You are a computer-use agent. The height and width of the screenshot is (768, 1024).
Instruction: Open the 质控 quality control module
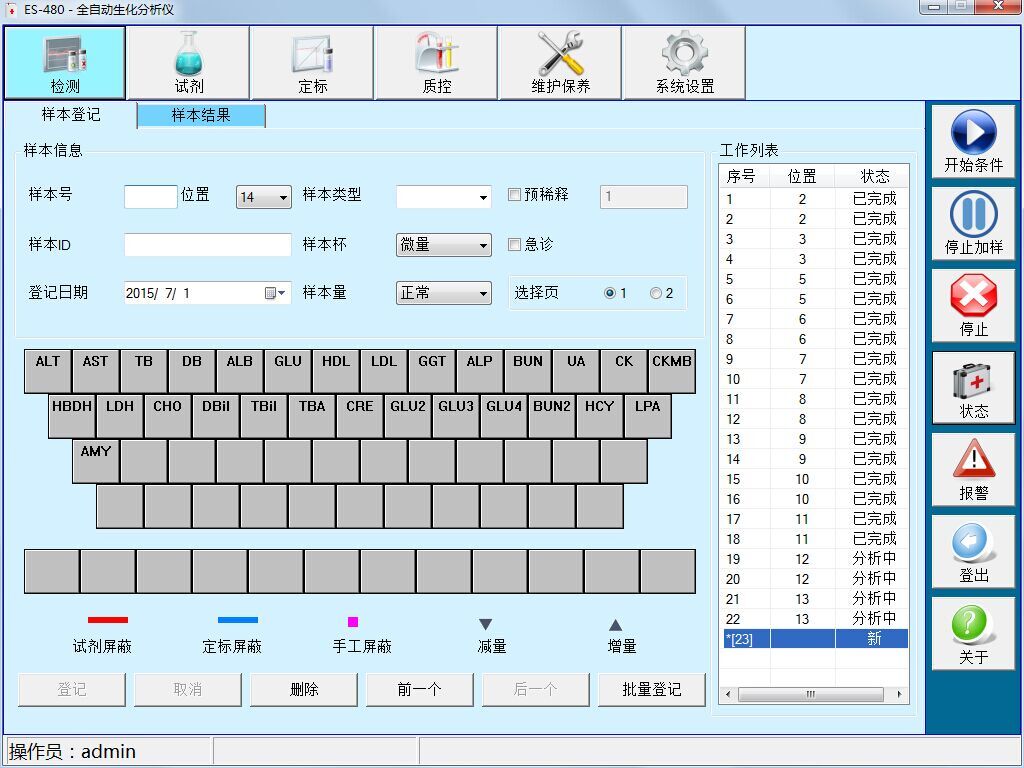436,63
